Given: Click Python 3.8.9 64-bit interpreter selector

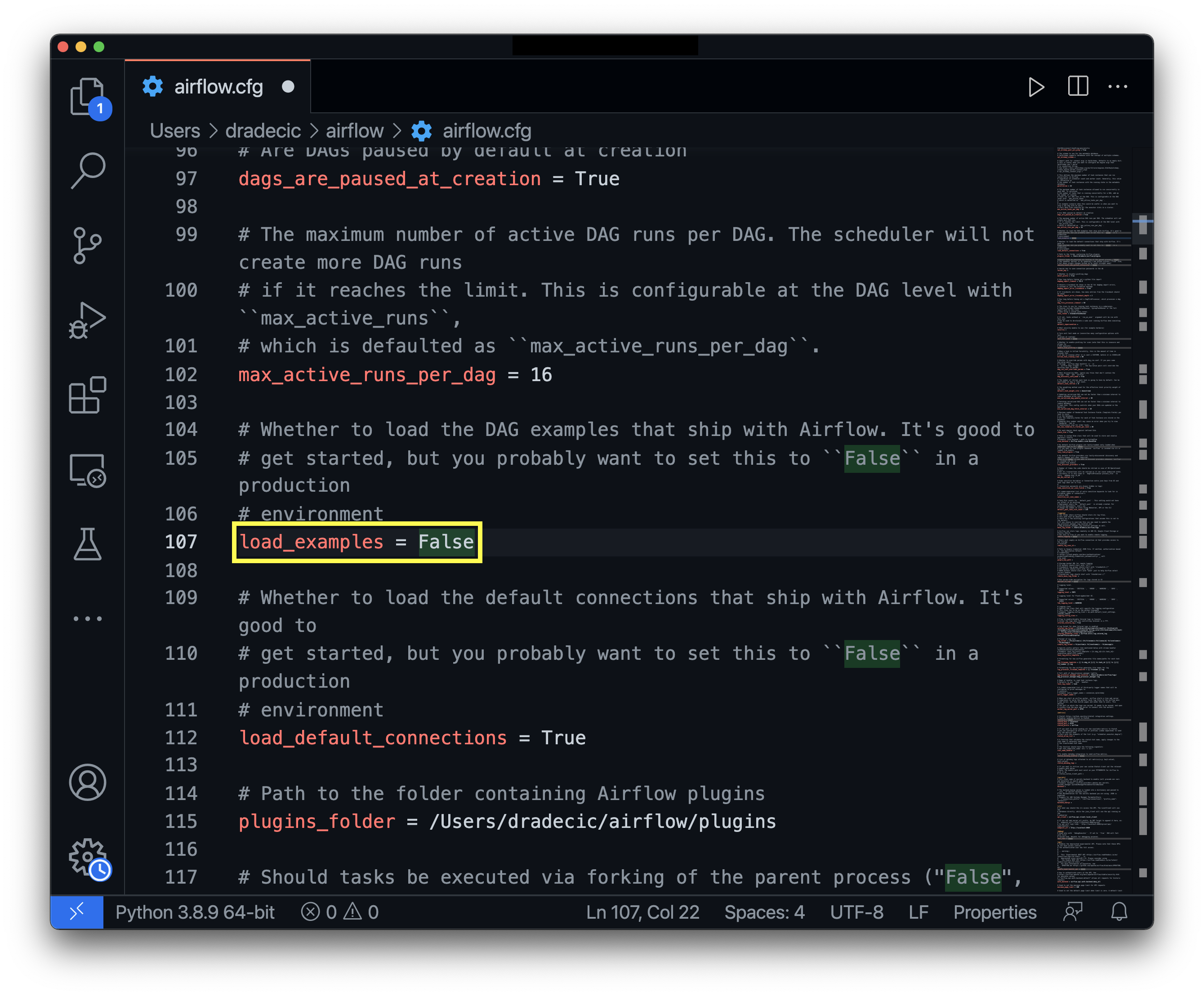Looking at the screenshot, I should click(195, 912).
